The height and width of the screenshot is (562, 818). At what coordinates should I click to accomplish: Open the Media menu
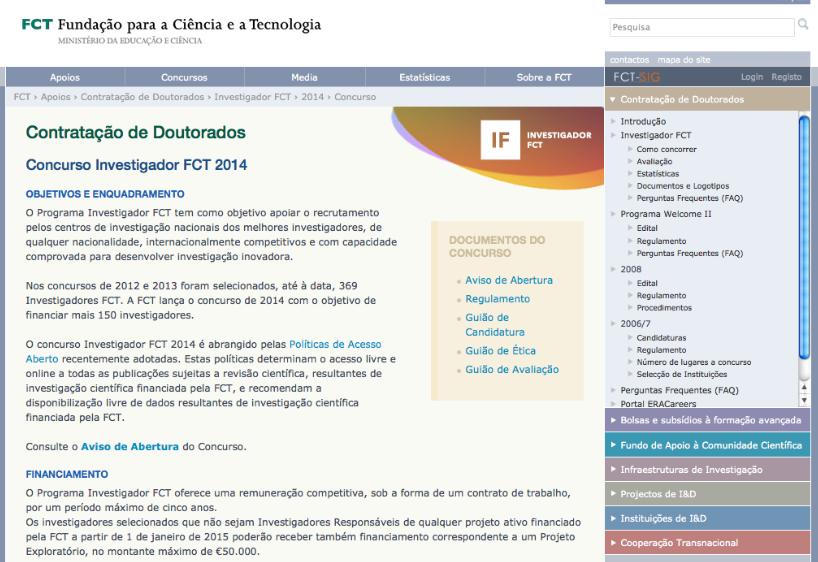pos(304,77)
